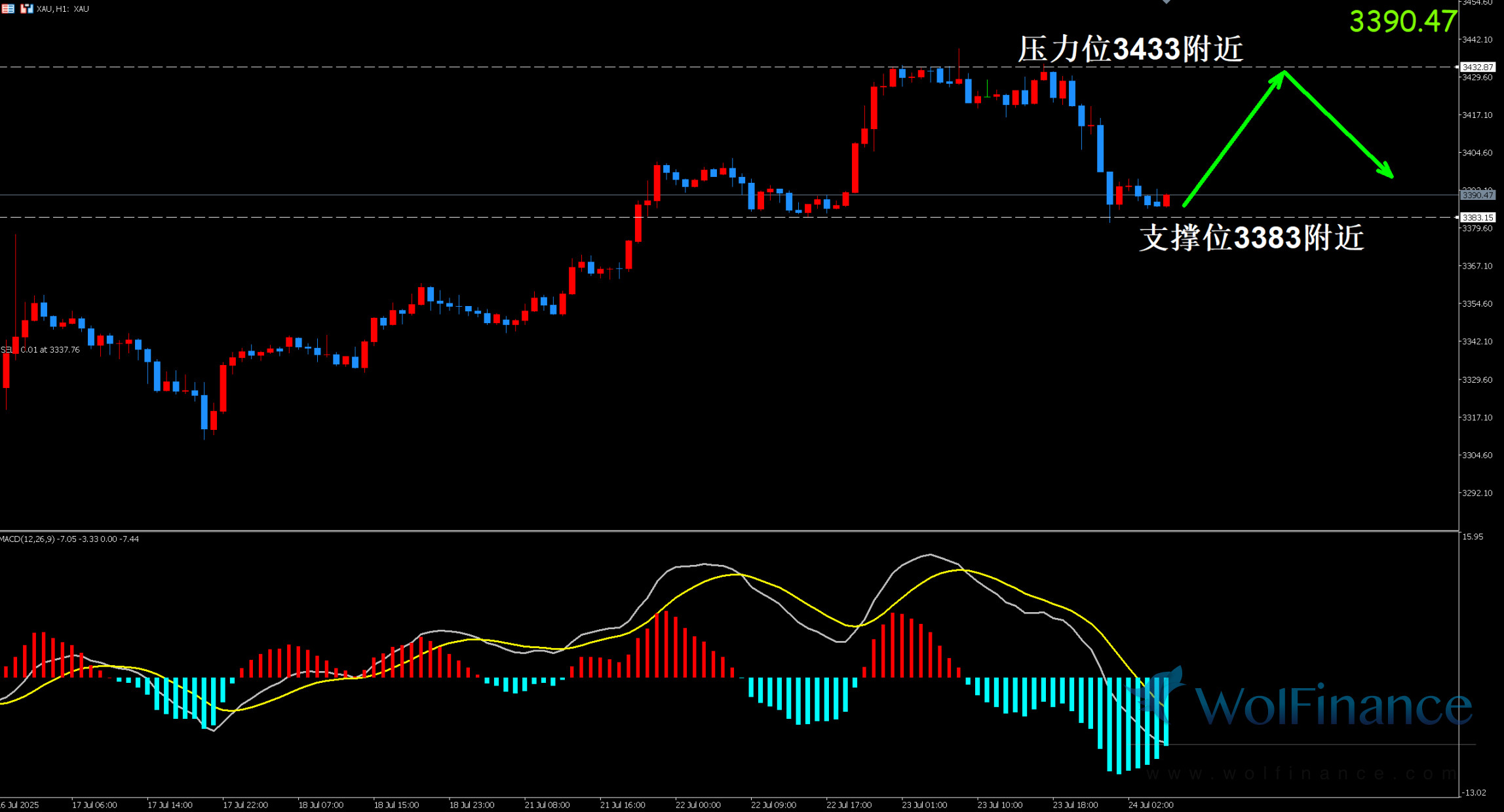Click the '17 Jul 14:00' time label

point(170,805)
